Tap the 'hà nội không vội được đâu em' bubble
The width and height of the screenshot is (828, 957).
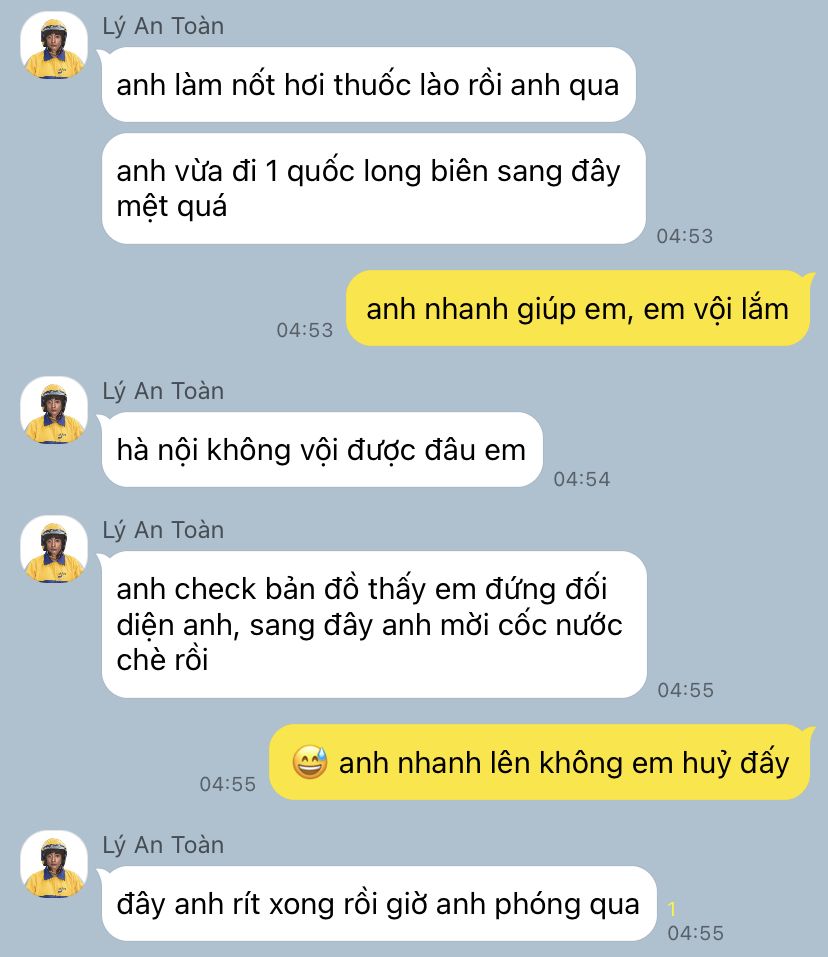click(x=322, y=450)
